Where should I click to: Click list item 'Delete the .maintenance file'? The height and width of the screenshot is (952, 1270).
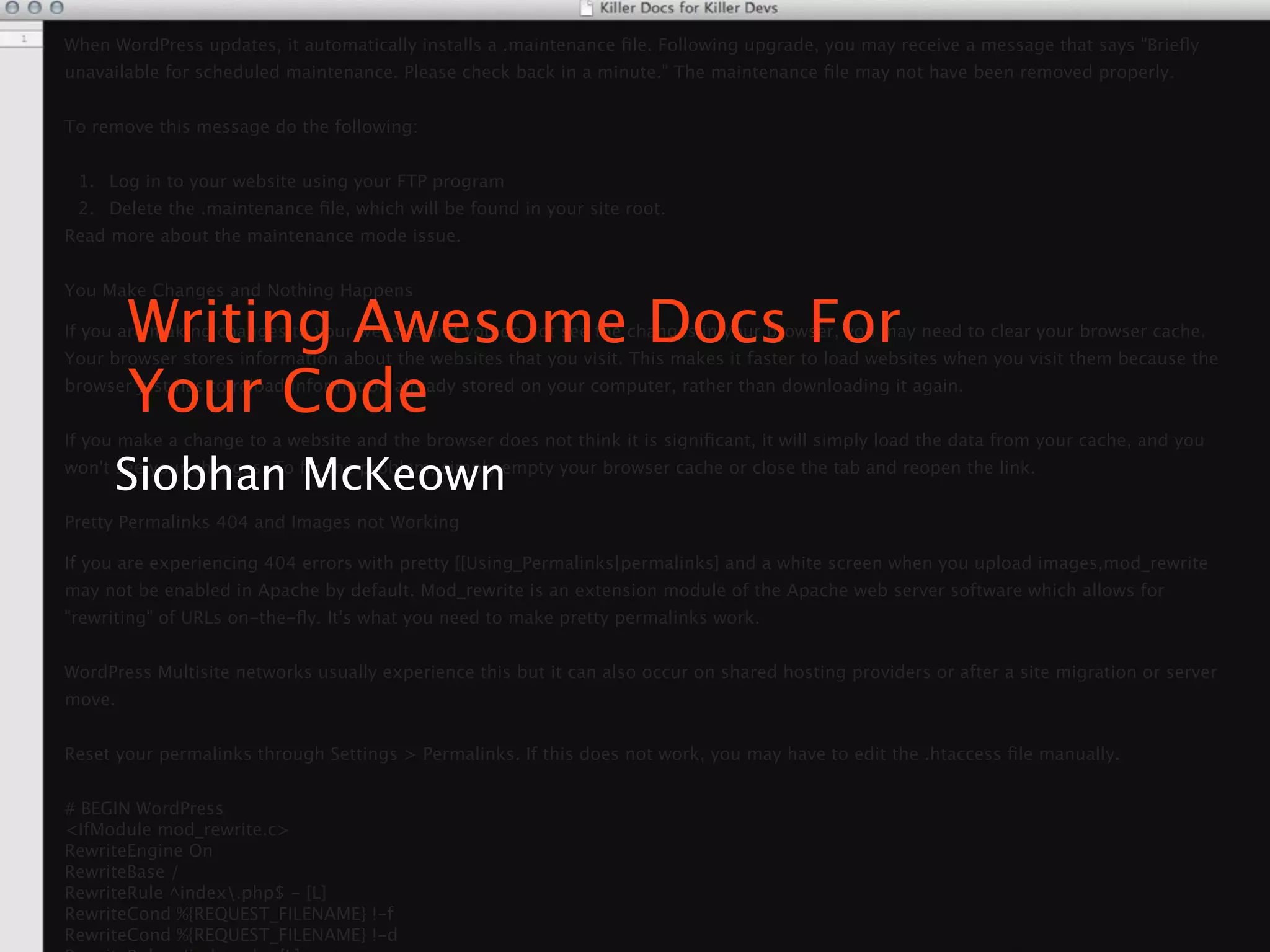[386, 209]
